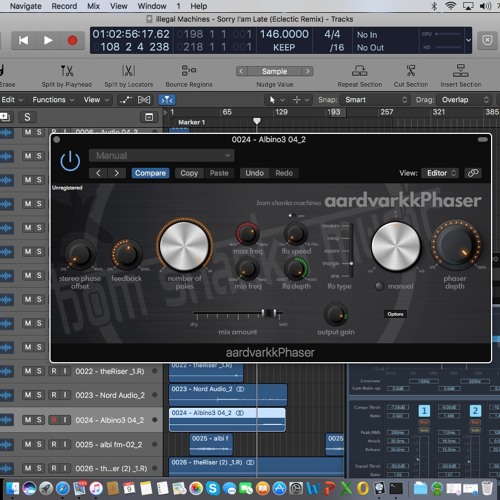
Task: Click the phaser depth knob
Action: click(x=456, y=245)
